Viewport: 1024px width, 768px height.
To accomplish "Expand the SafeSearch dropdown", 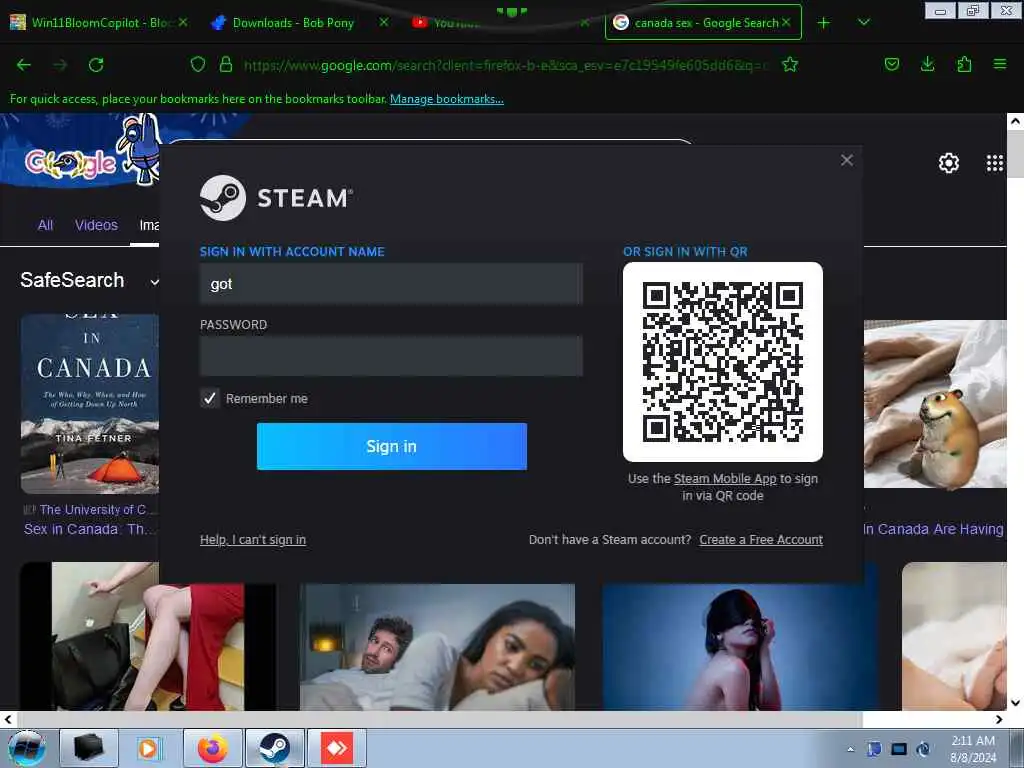I will pyautogui.click(x=155, y=282).
